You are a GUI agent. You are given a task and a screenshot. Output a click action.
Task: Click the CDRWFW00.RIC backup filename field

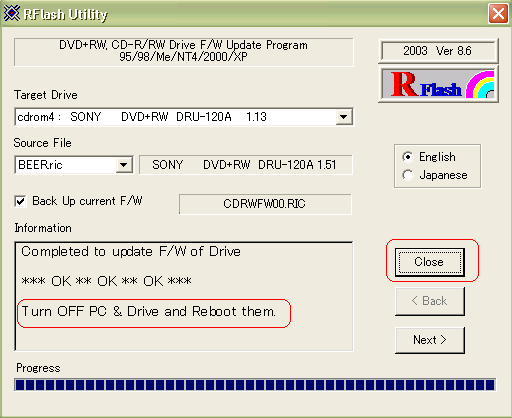click(x=265, y=204)
